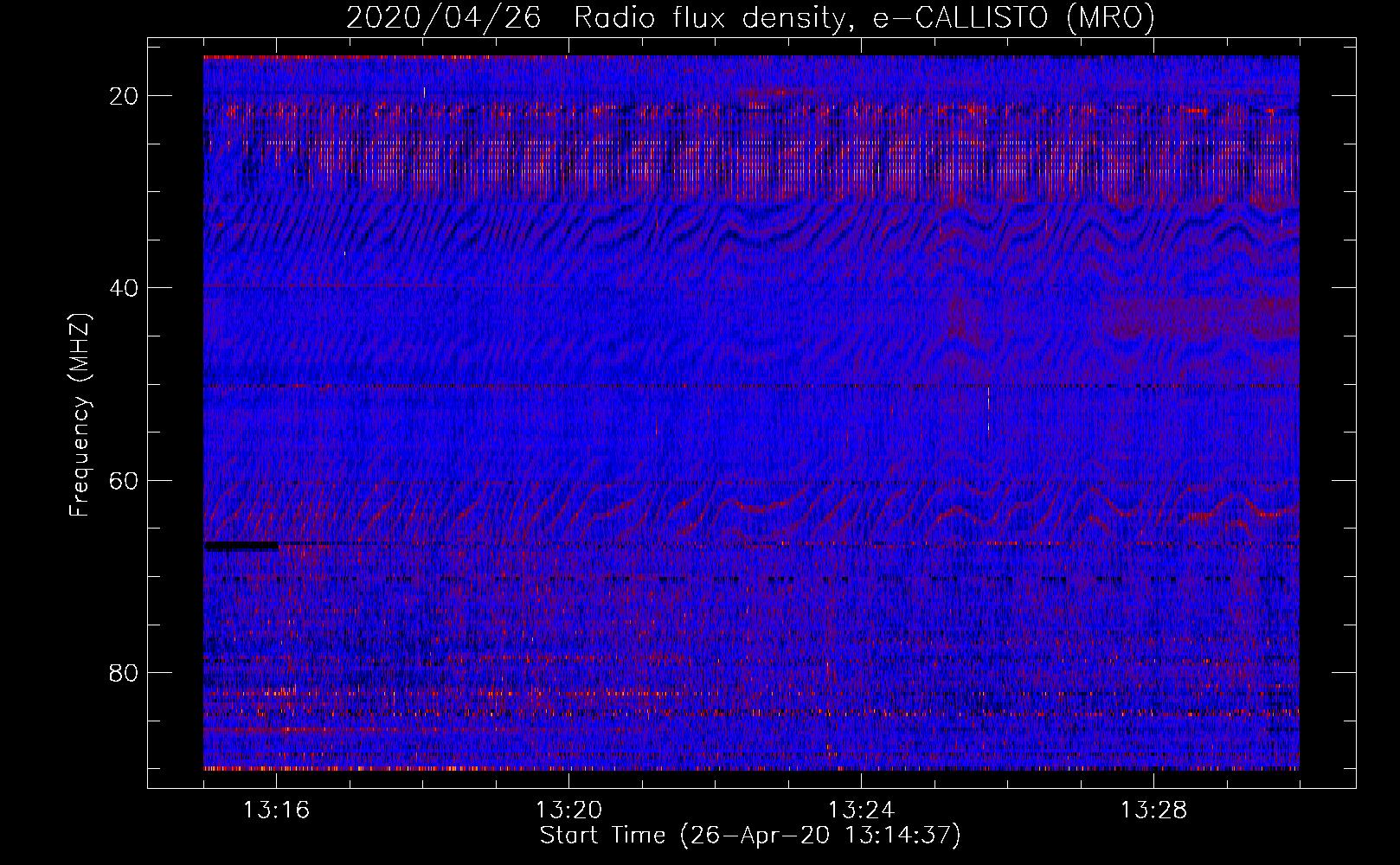Select the 'Frequency (MHZ)' y-axis label
Image resolution: width=1400 pixels, height=865 pixels.
(x=80, y=414)
